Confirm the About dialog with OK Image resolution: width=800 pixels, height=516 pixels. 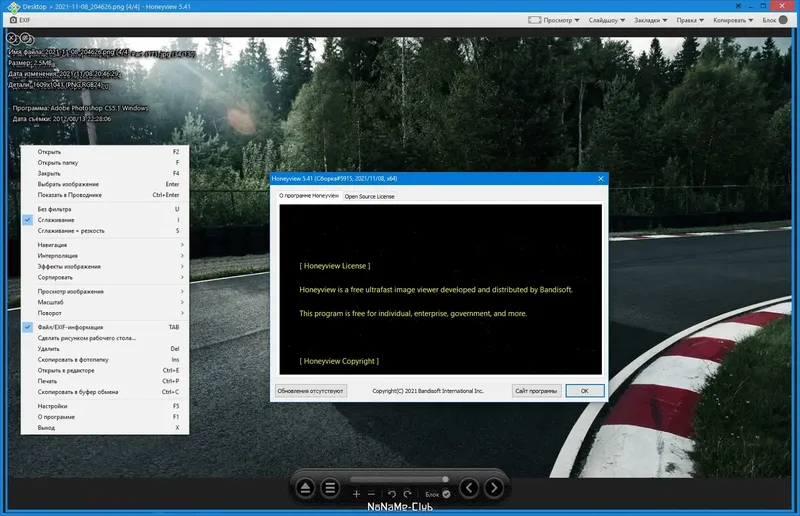pyautogui.click(x=585, y=391)
